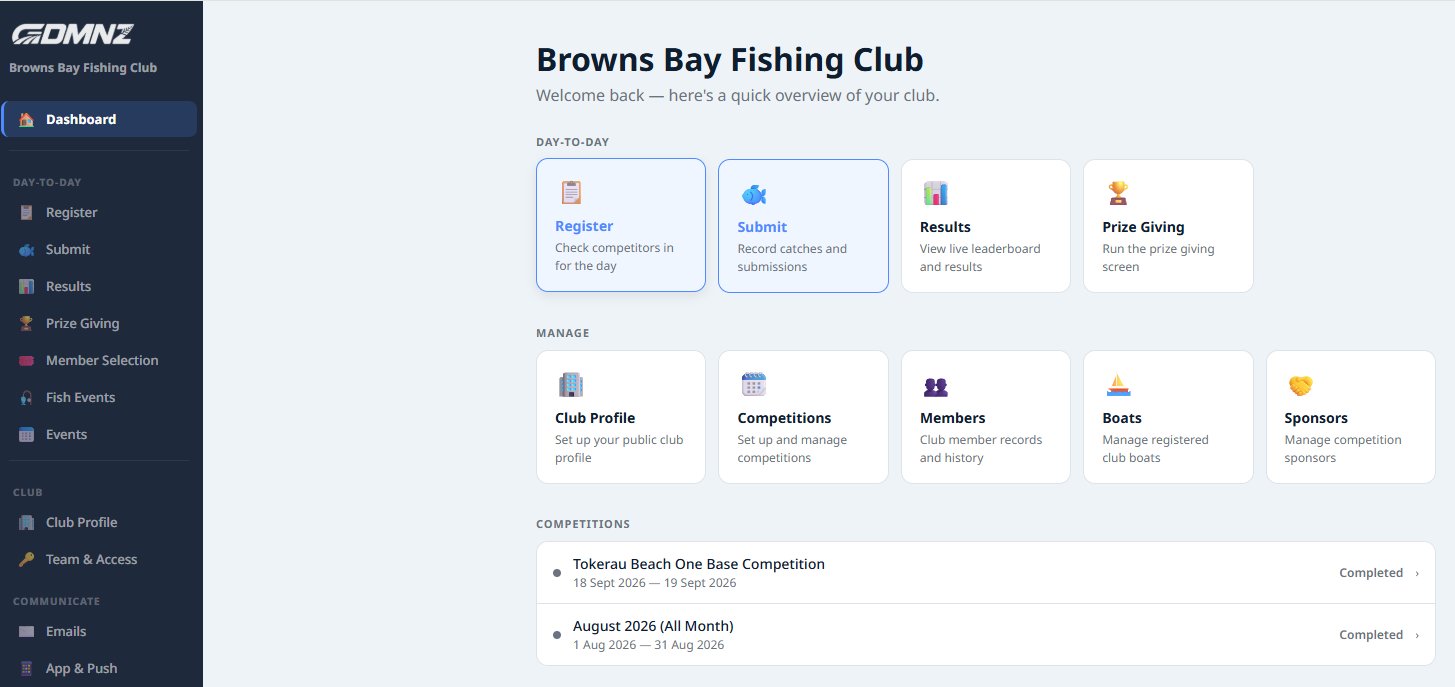
Task: Click the phone icon beside App & Push
Action: pyautogui.click(x=27, y=668)
